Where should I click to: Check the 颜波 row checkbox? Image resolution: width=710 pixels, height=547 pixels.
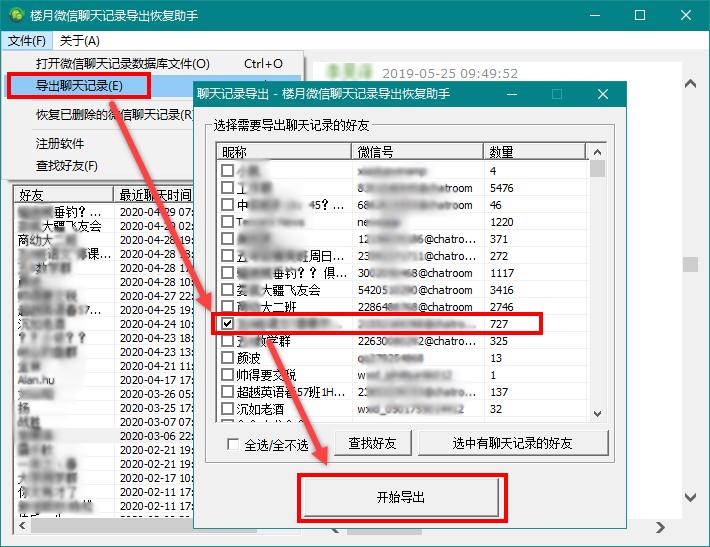[227, 357]
